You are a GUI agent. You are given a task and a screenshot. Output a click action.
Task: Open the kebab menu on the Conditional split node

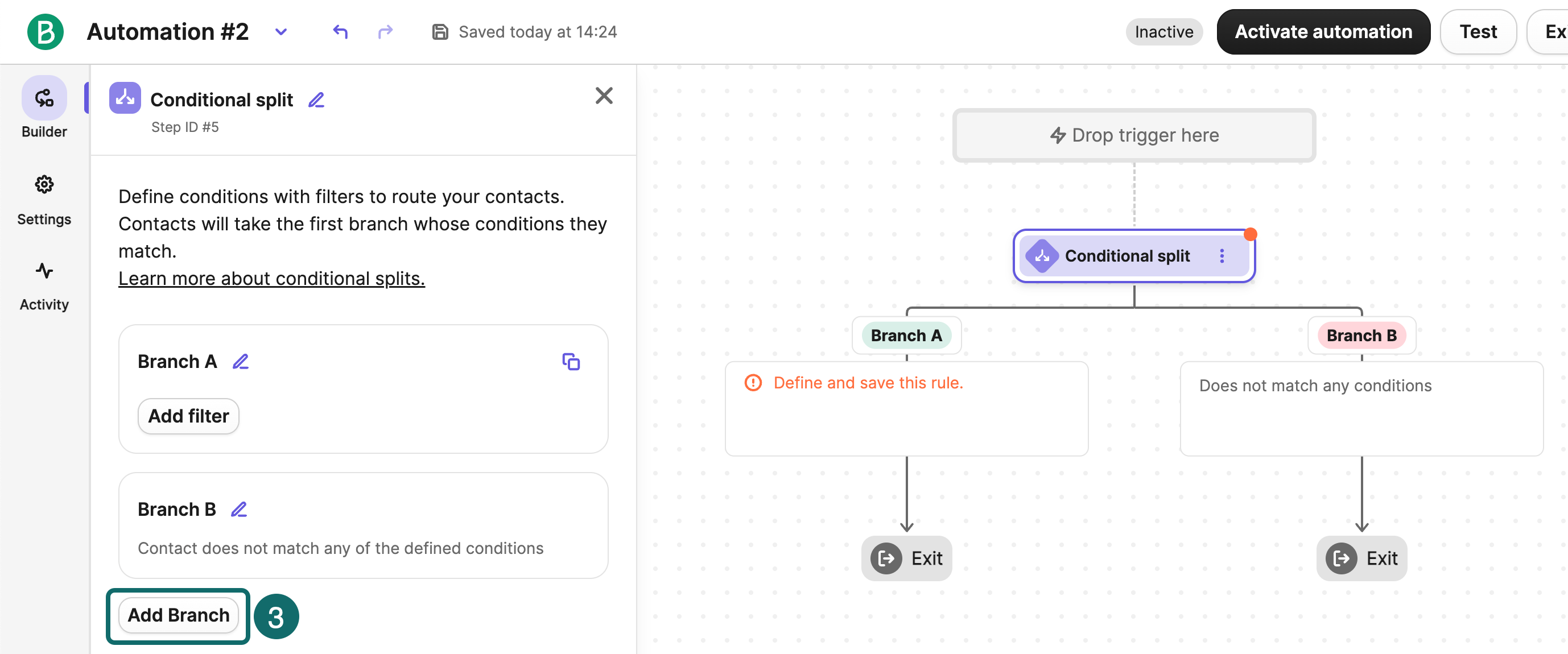[x=1222, y=256]
